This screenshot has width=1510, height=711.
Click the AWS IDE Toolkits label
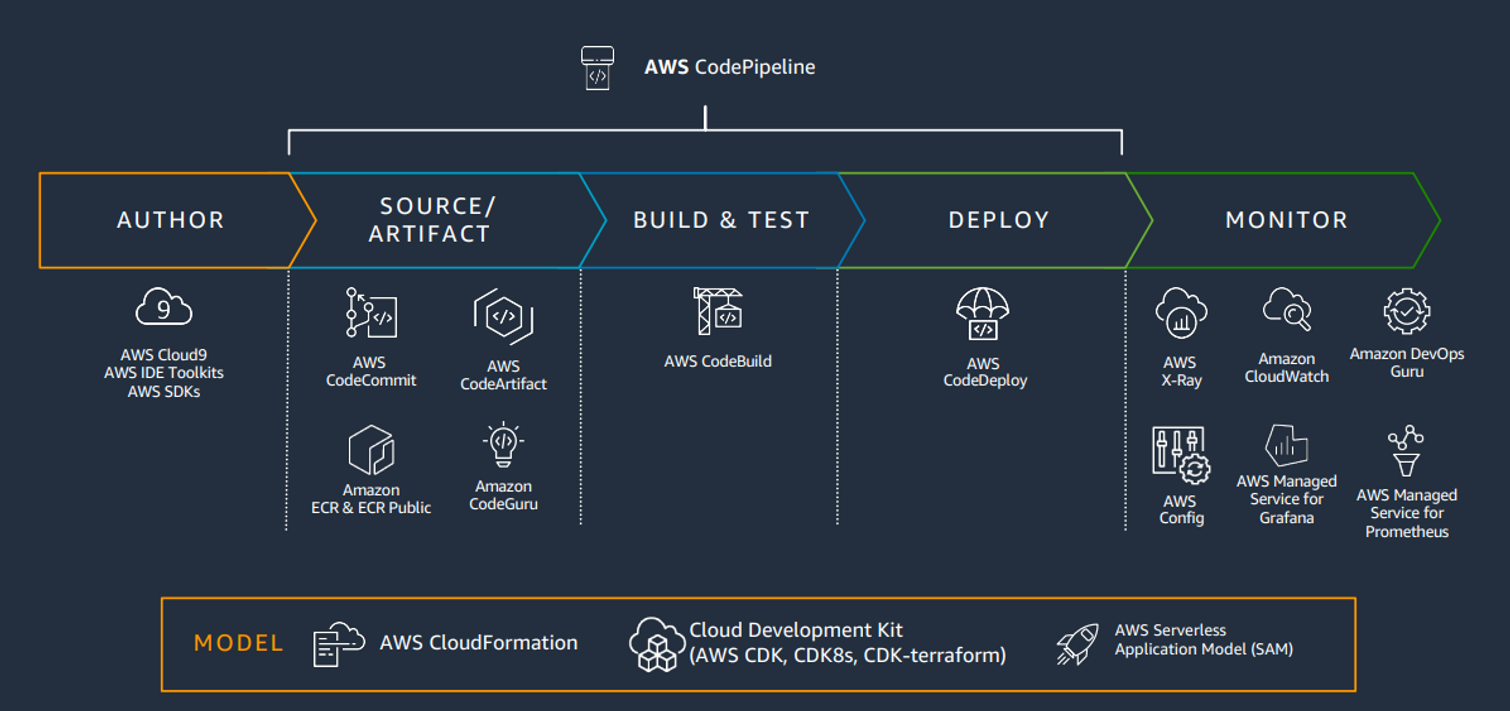pyautogui.click(x=164, y=373)
